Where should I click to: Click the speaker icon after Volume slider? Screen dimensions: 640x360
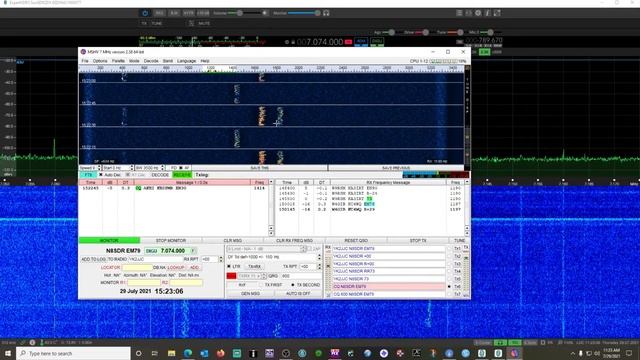coord(265,13)
